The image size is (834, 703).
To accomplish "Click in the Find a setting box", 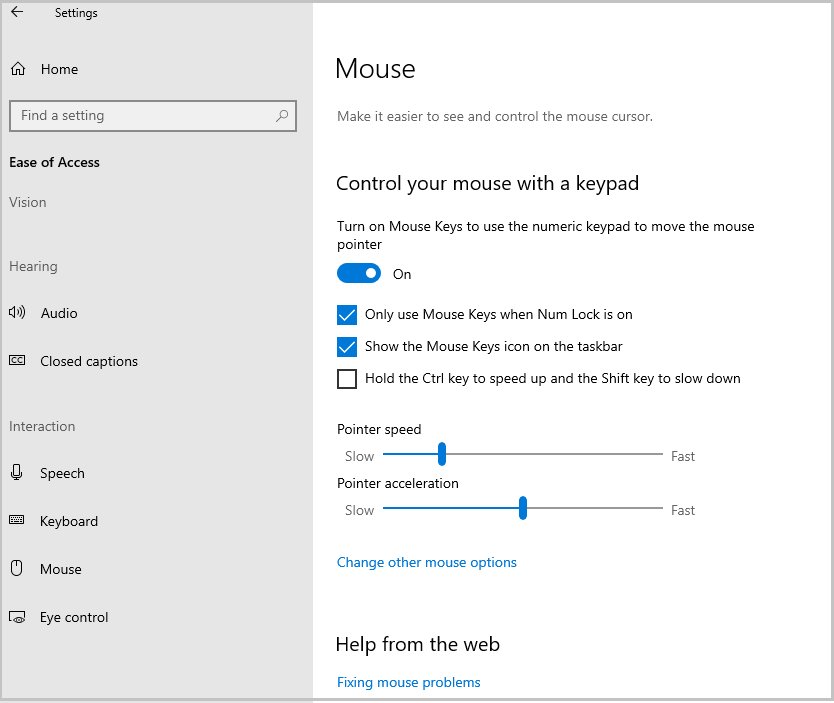I will pos(153,115).
